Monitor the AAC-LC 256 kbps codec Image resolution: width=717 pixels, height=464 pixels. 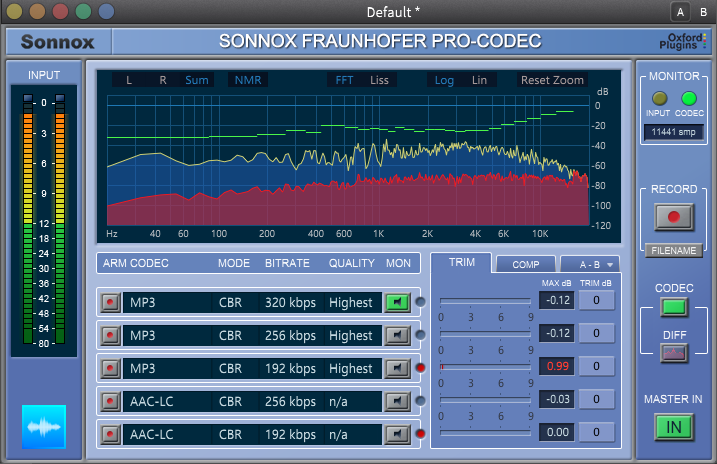[x=397, y=401]
